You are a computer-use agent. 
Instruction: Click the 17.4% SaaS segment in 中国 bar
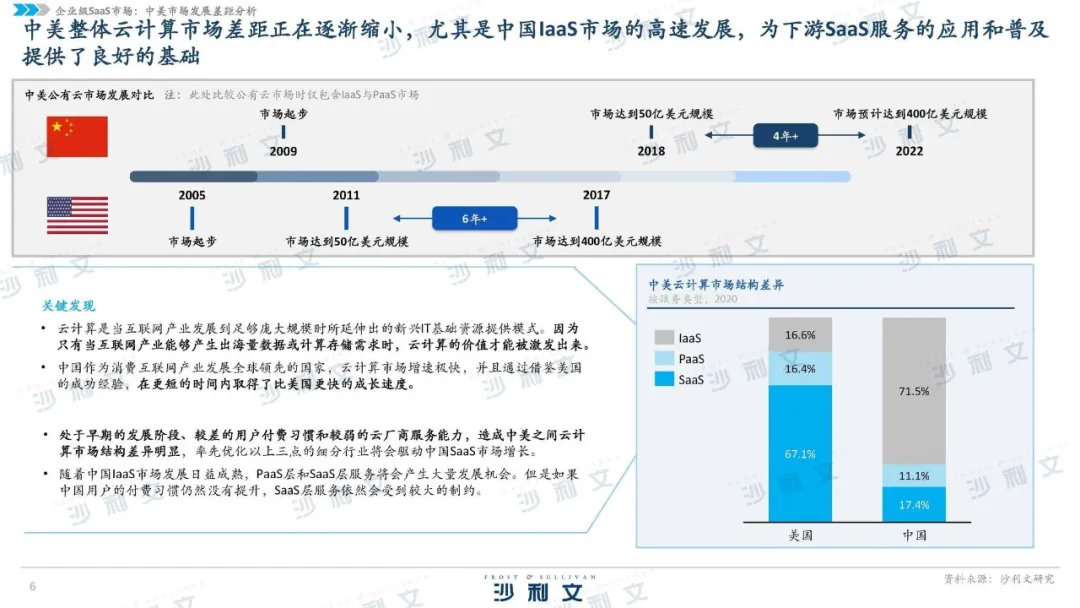(914, 504)
